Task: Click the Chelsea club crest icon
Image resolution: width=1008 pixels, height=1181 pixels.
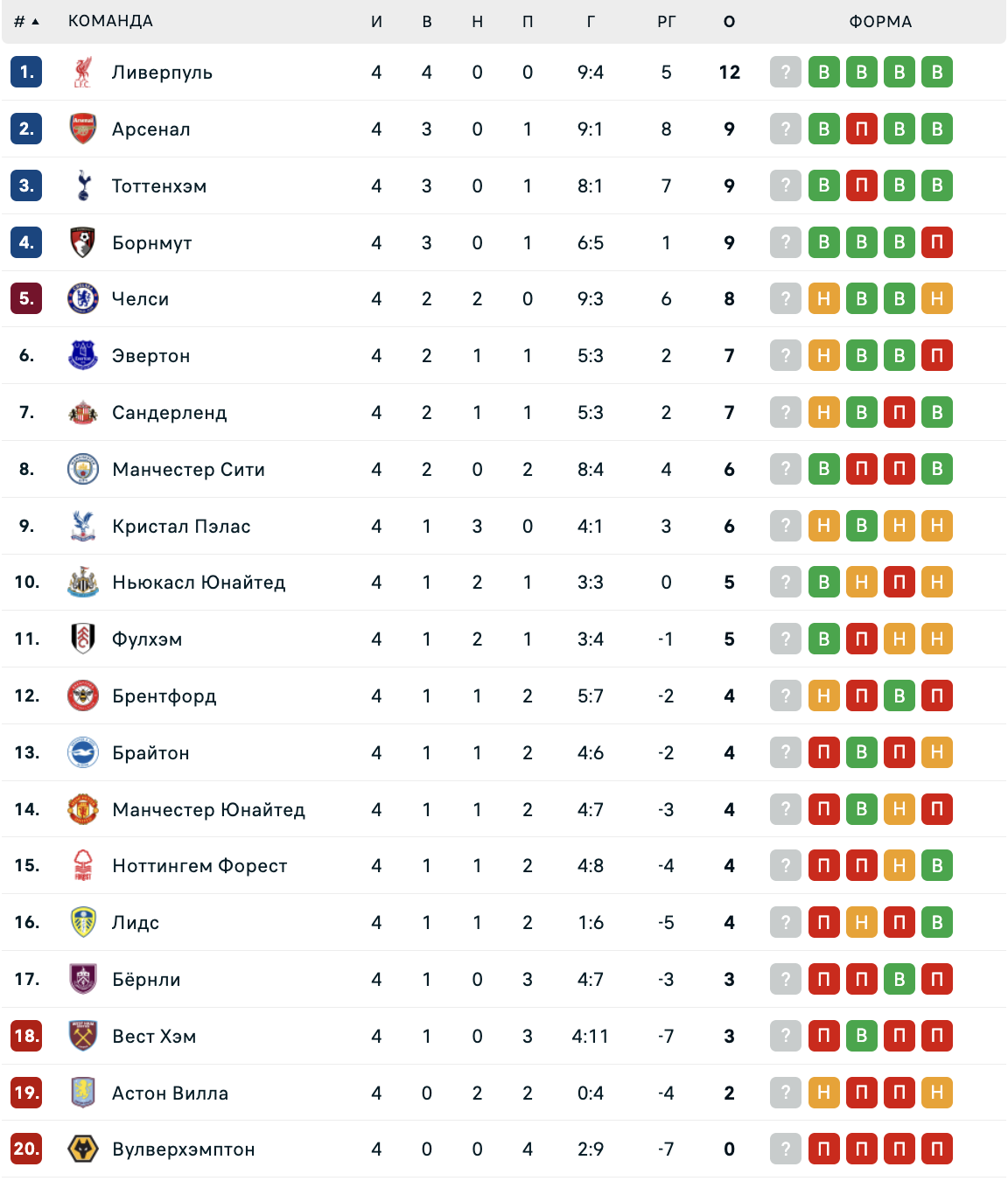Action: [82, 299]
